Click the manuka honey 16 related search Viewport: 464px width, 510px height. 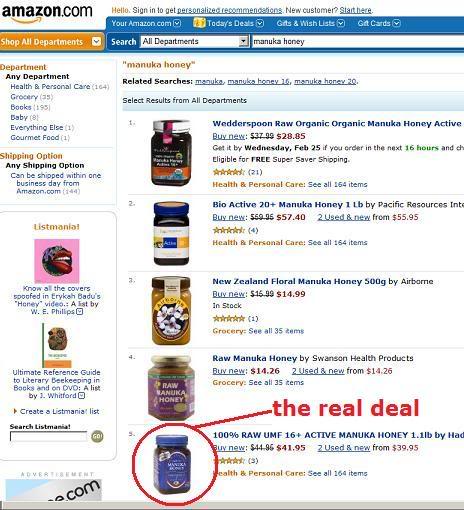point(258,81)
